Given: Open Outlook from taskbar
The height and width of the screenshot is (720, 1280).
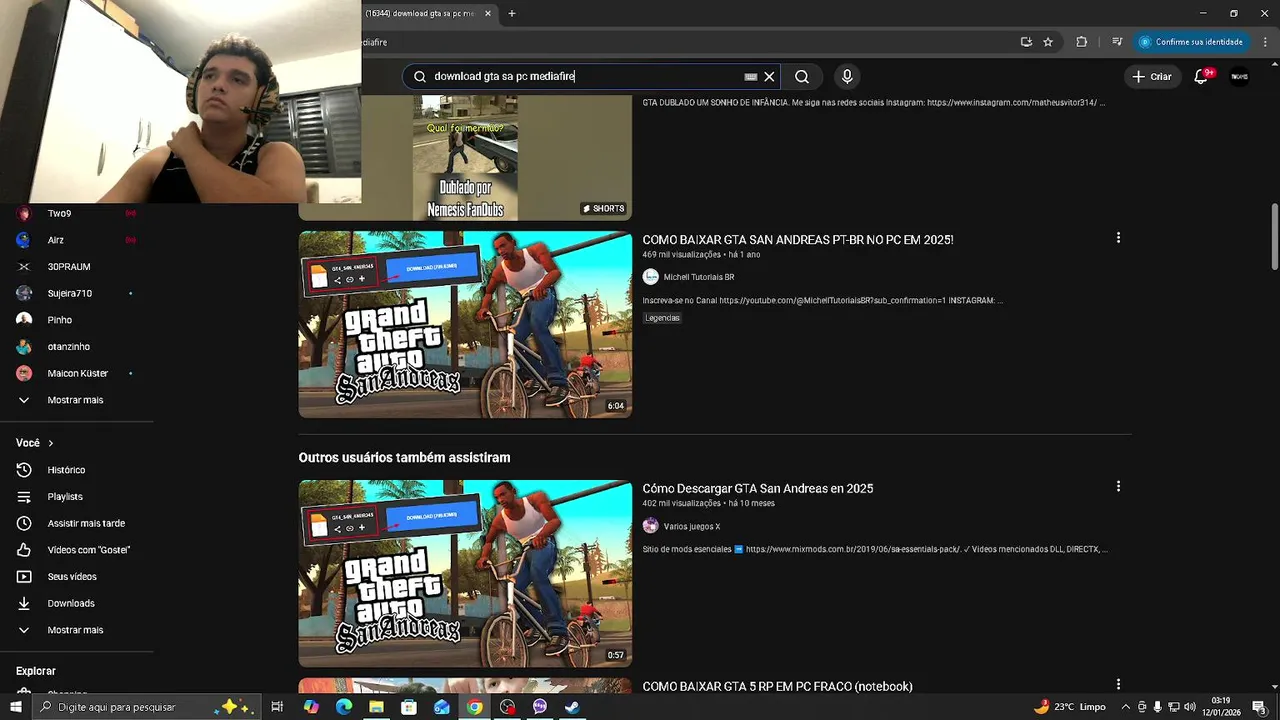Looking at the screenshot, I should [442, 707].
